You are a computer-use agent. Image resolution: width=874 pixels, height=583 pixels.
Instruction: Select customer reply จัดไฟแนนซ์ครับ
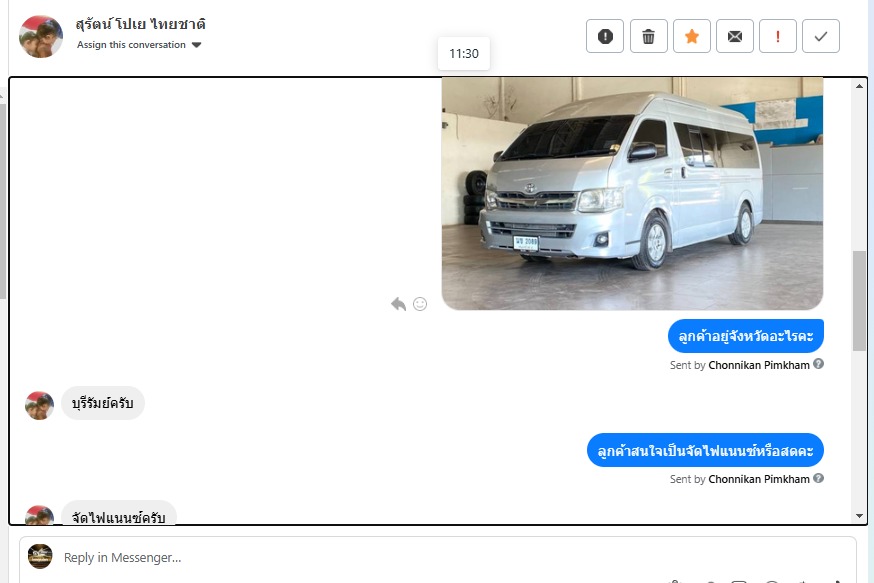[x=119, y=515]
